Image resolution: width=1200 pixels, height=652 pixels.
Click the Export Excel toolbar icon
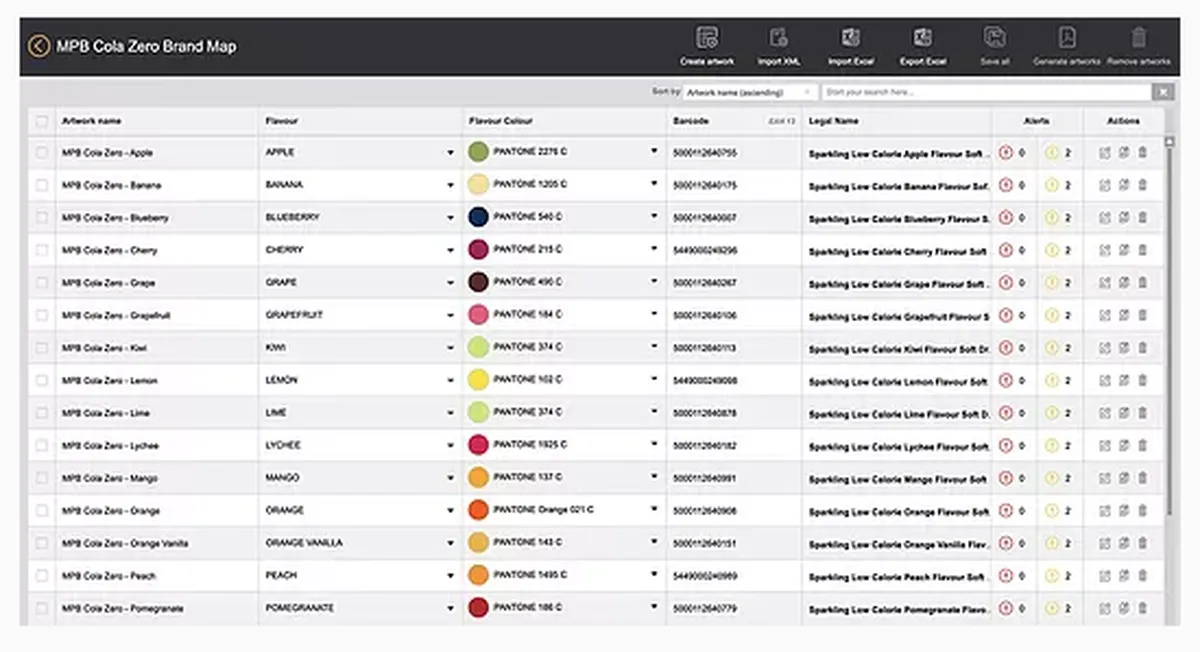tap(922, 38)
